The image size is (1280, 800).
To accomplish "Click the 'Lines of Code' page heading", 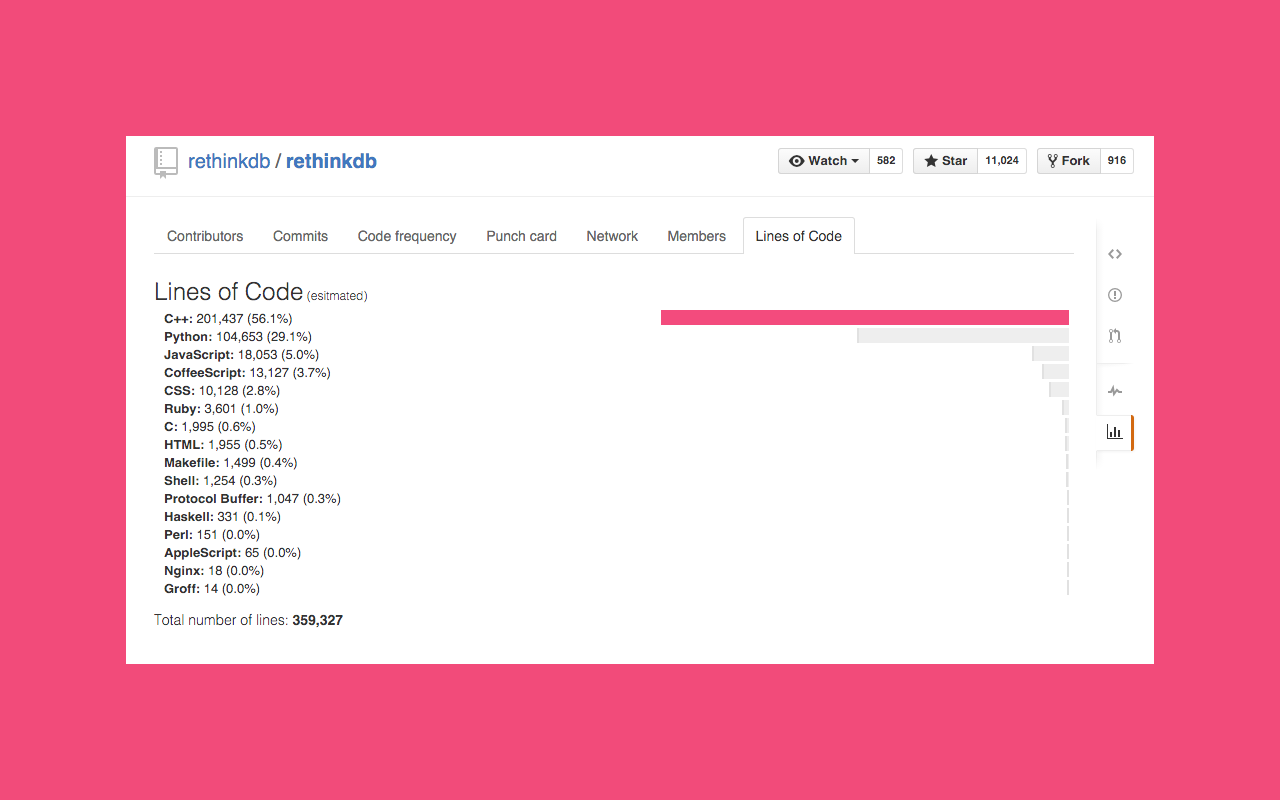I will [228, 292].
